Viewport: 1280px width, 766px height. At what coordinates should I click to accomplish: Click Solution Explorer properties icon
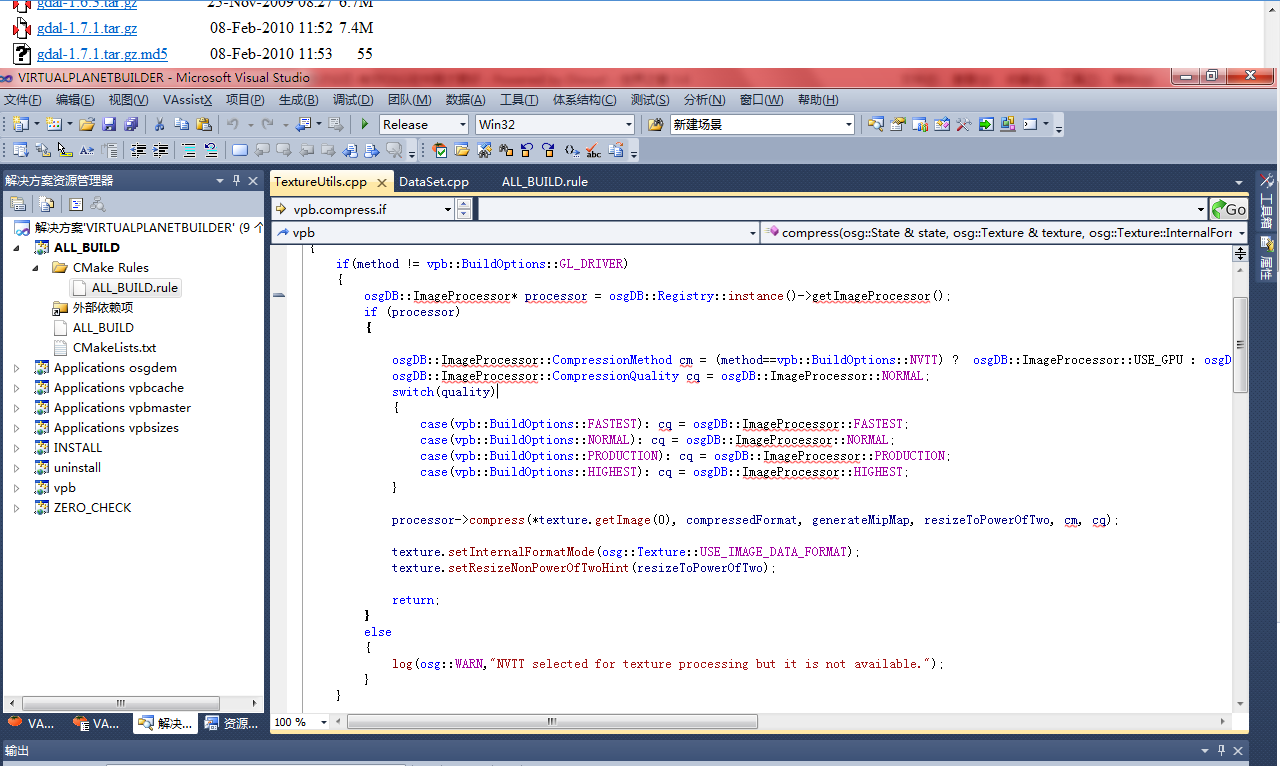(x=18, y=203)
